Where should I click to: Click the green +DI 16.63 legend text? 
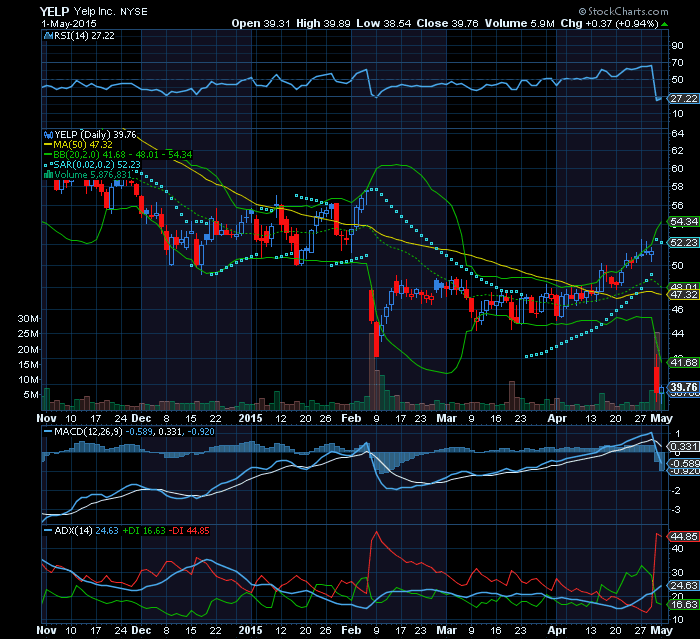point(144,530)
